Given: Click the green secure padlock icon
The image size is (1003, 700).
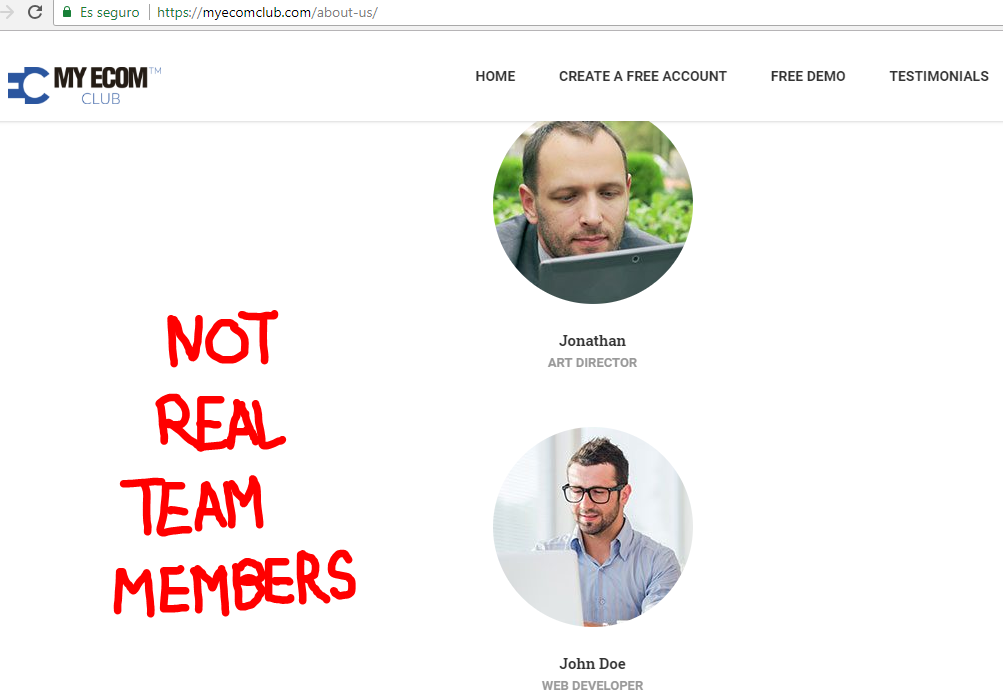Looking at the screenshot, I should click(67, 12).
